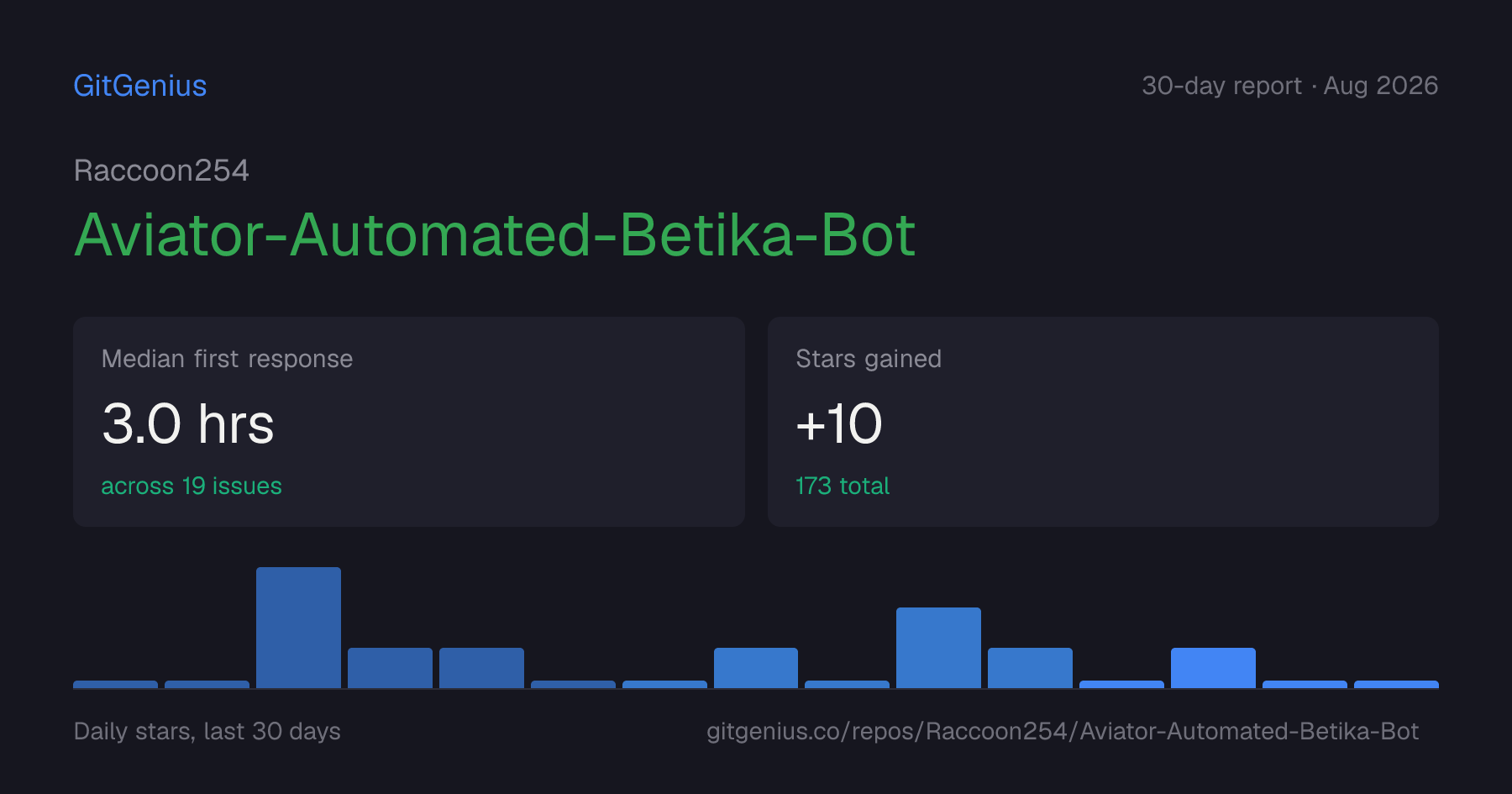Viewport: 1512px width, 794px height.
Task: Open the Aviator-Automated-Betika-Bot repository title
Action: (x=495, y=234)
